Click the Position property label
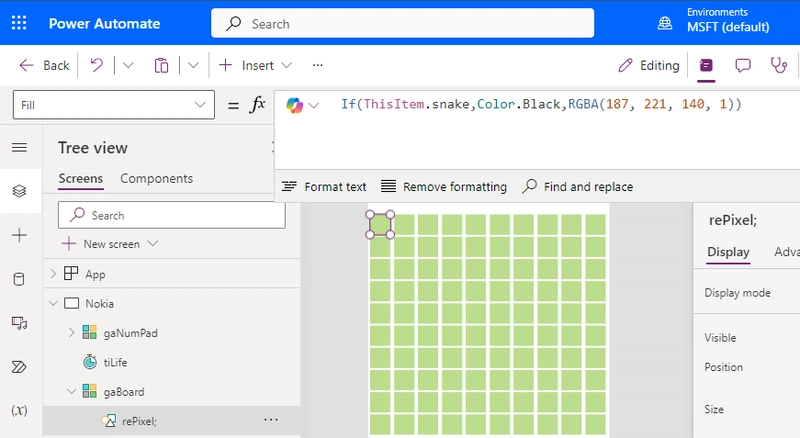Viewport: 800px width, 438px height. (x=723, y=367)
